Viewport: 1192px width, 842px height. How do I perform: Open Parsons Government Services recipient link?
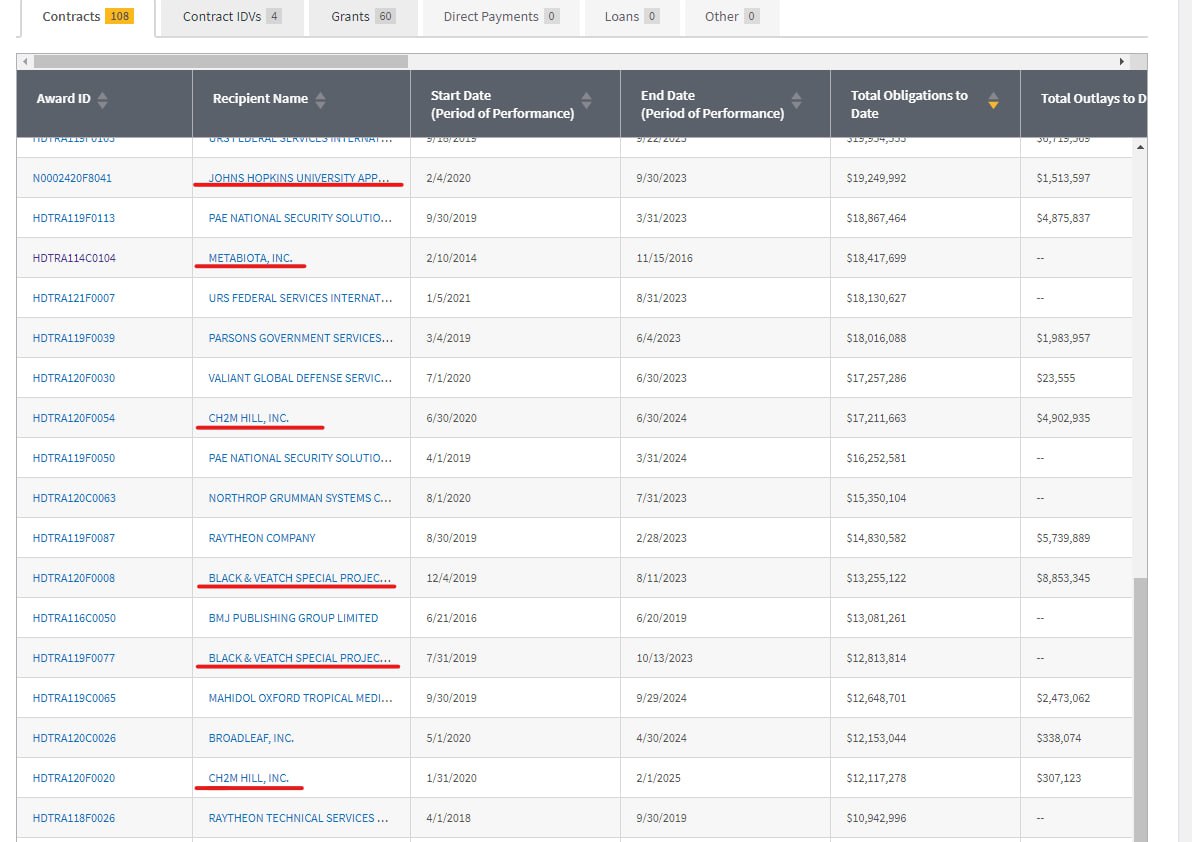300,338
